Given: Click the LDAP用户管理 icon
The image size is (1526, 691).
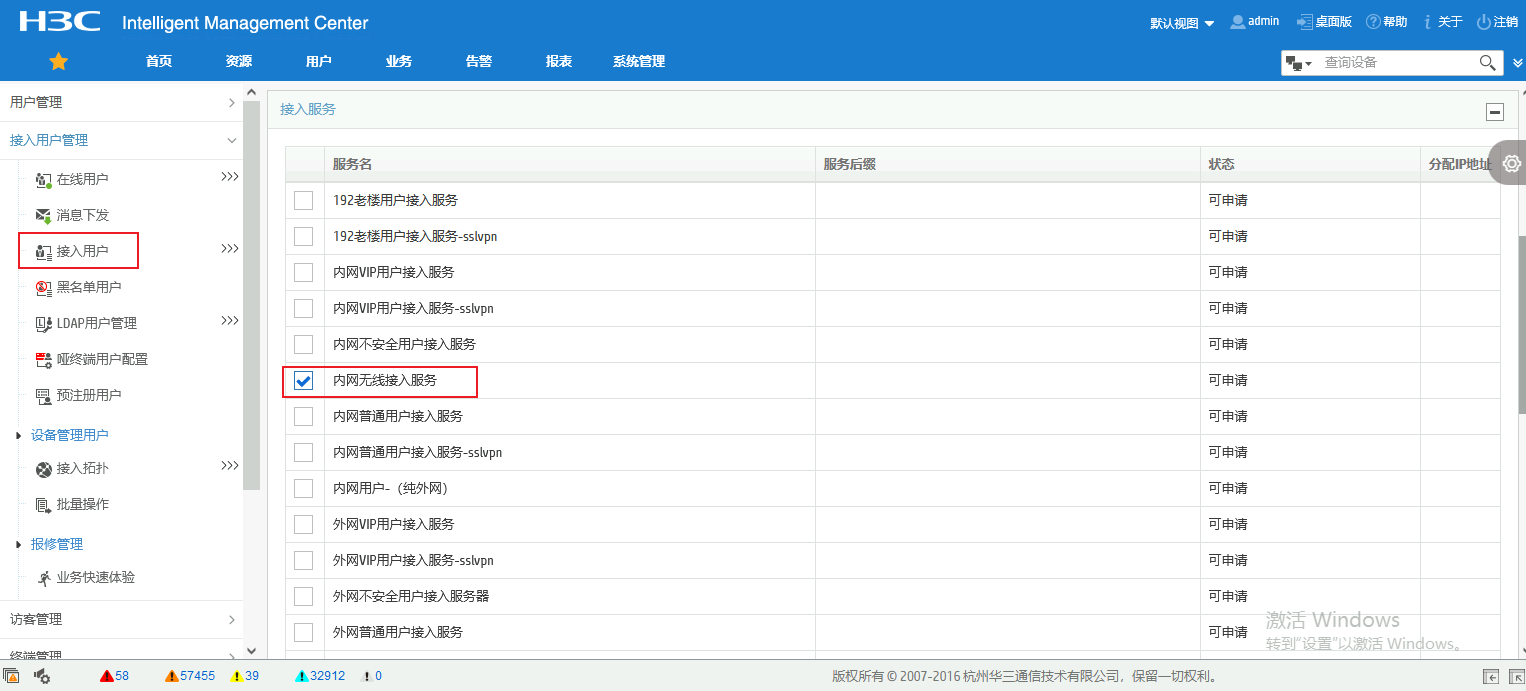Looking at the screenshot, I should (x=43, y=324).
